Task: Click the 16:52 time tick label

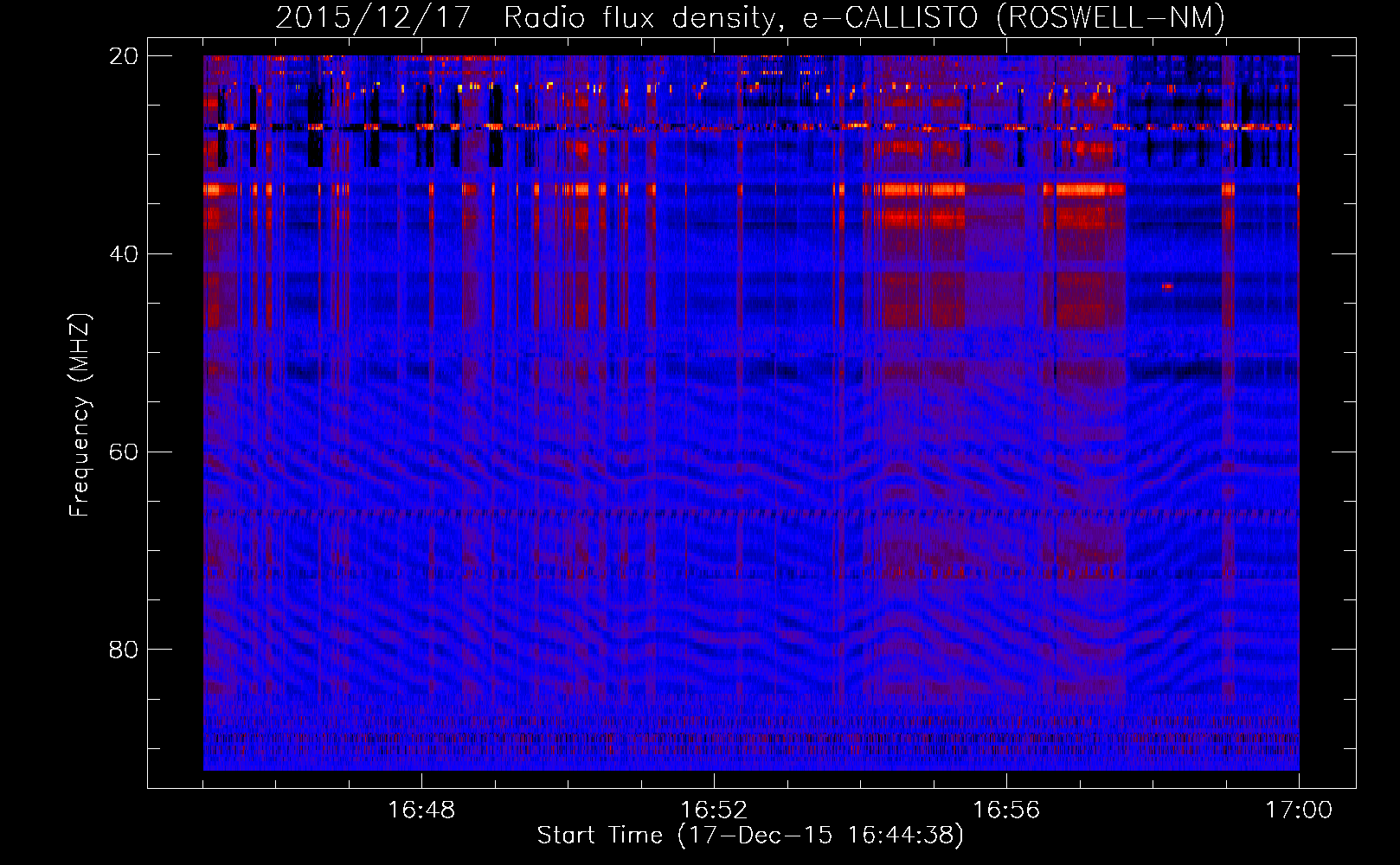Action: click(x=714, y=811)
